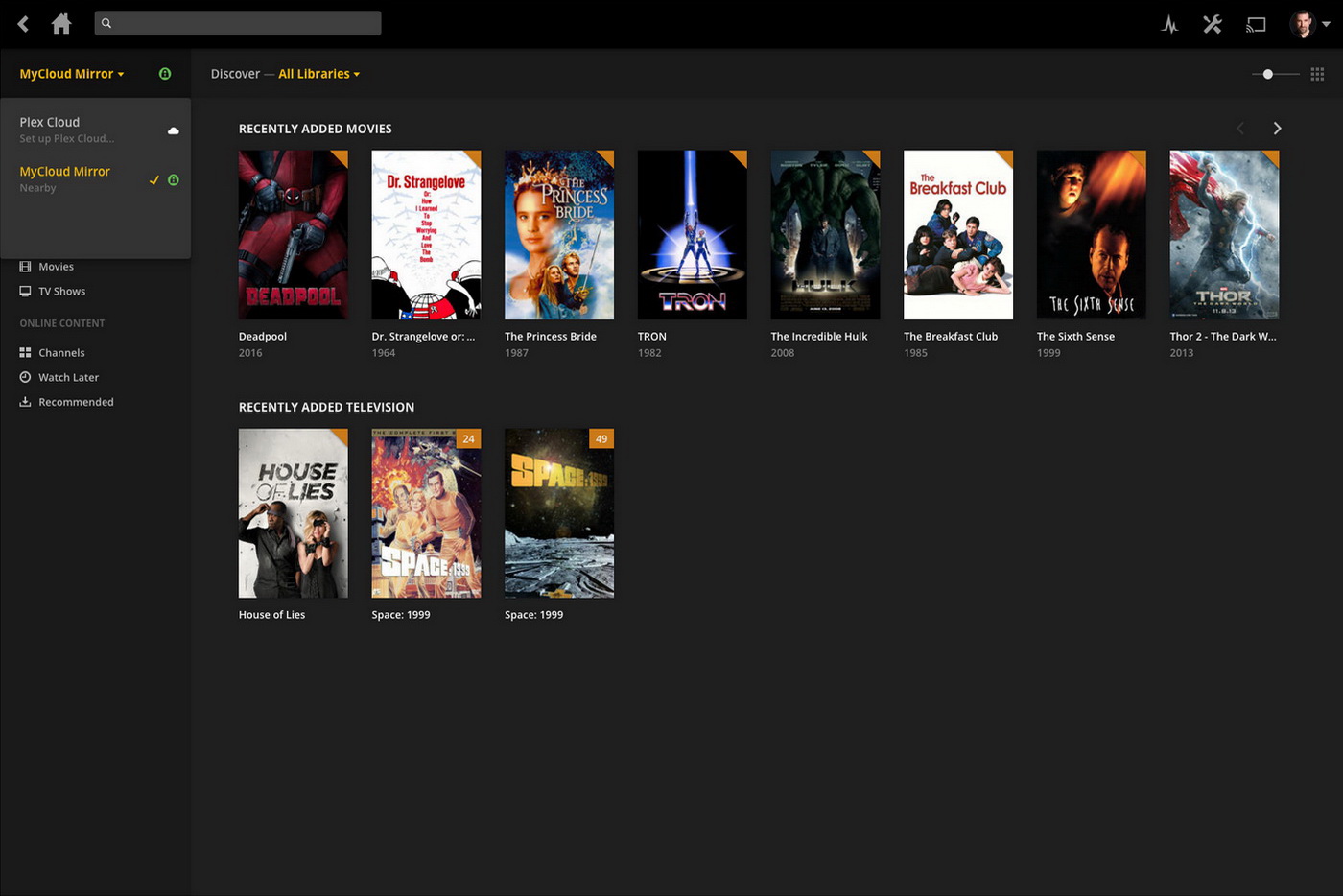Viewport: 1343px width, 896px height.
Task: Open the activity status icon
Action: [1169, 24]
